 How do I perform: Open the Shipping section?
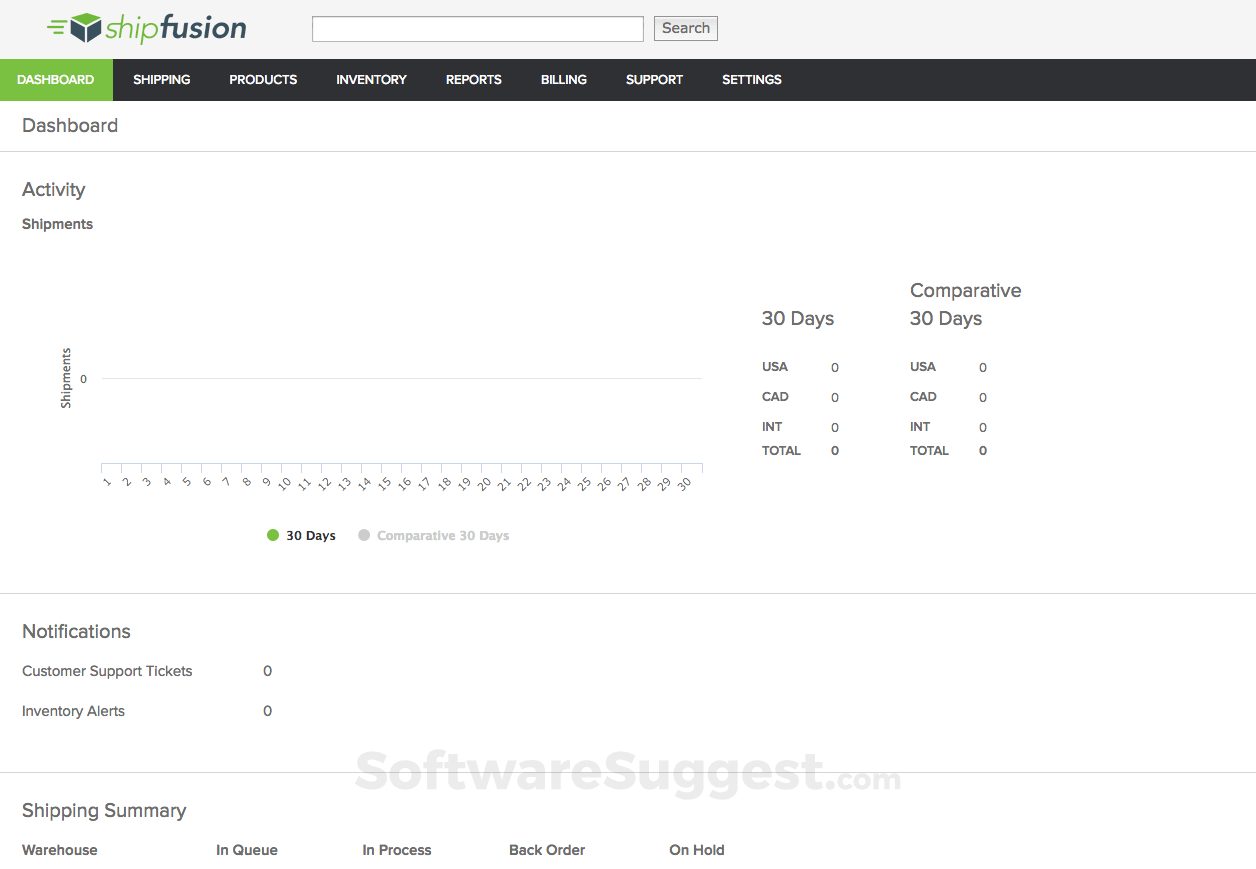tap(161, 79)
